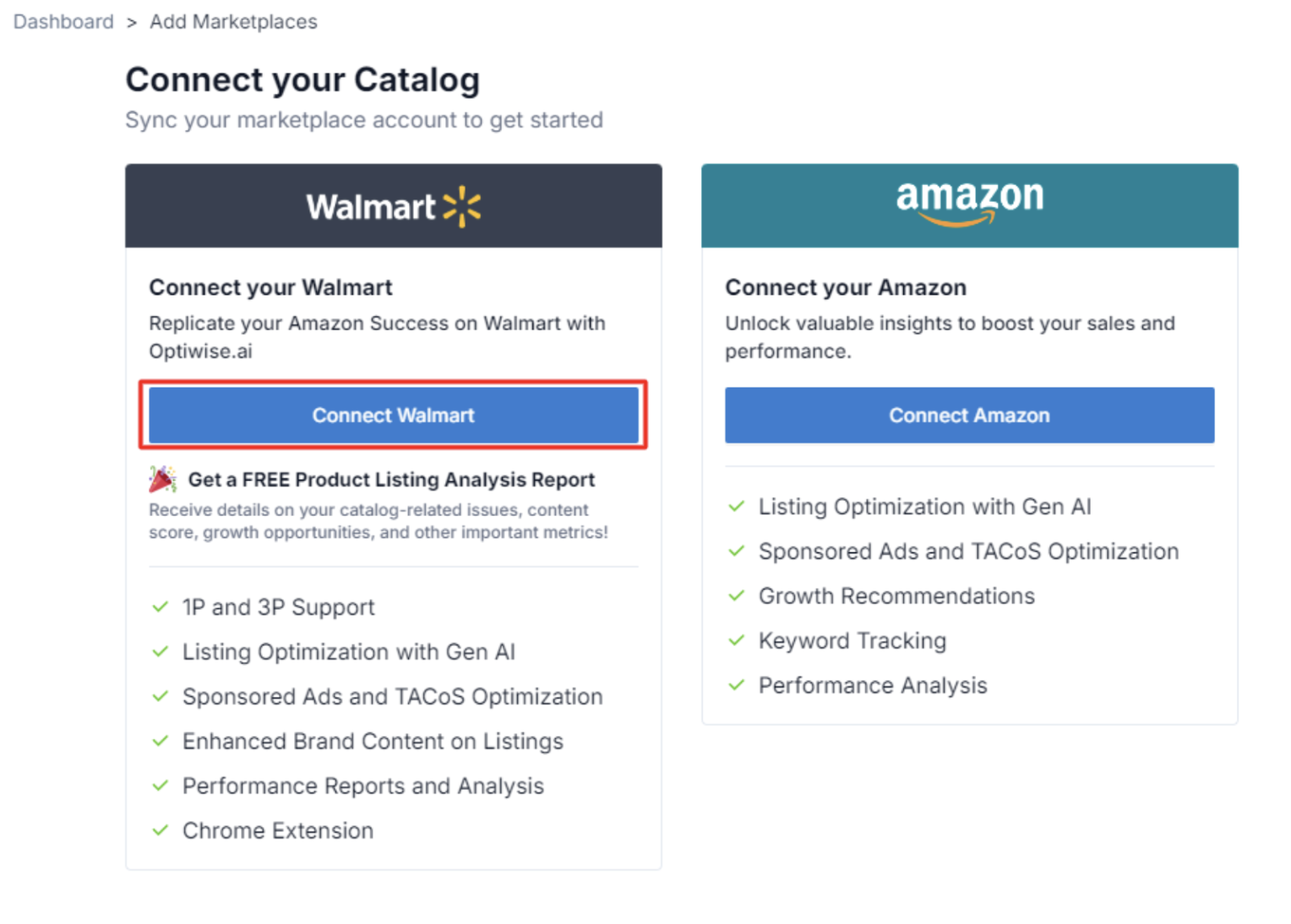Click the Connect your Catalog heading

pyautogui.click(x=302, y=80)
